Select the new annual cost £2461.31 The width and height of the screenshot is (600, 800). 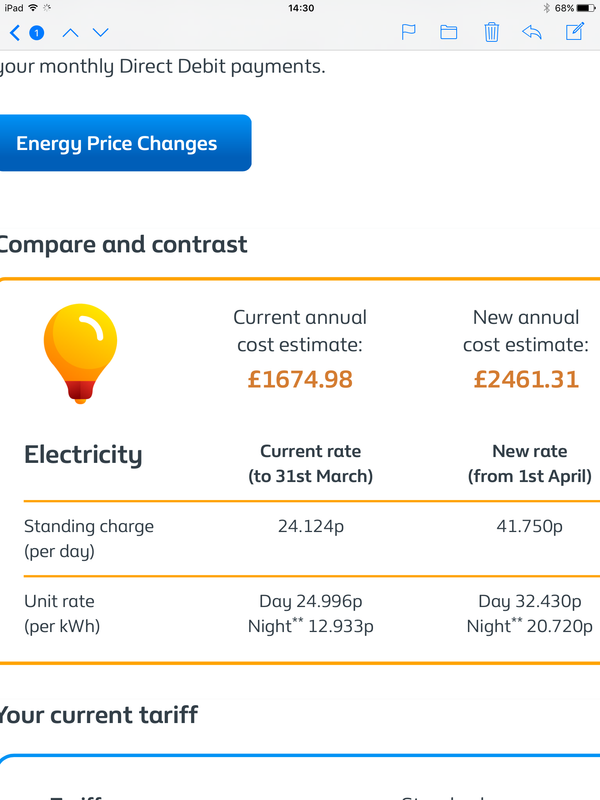(x=526, y=379)
